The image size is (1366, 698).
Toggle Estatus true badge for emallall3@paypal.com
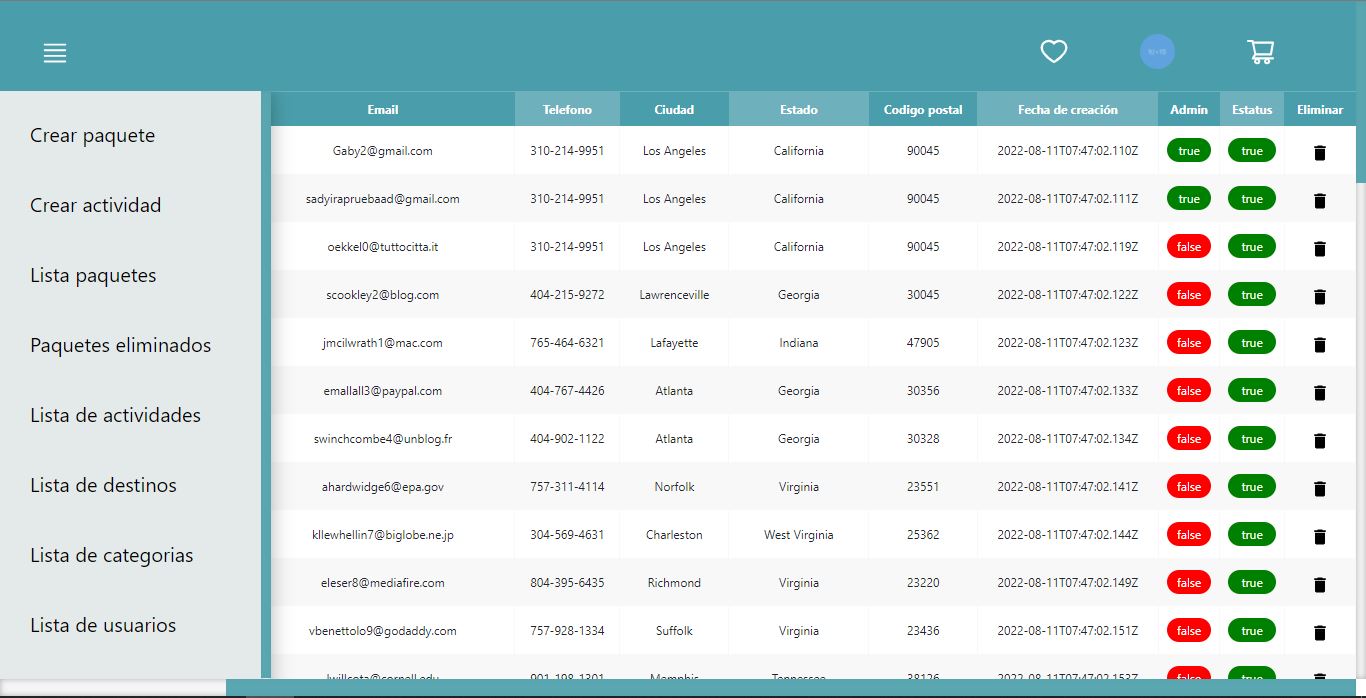[x=1251, y=390]
